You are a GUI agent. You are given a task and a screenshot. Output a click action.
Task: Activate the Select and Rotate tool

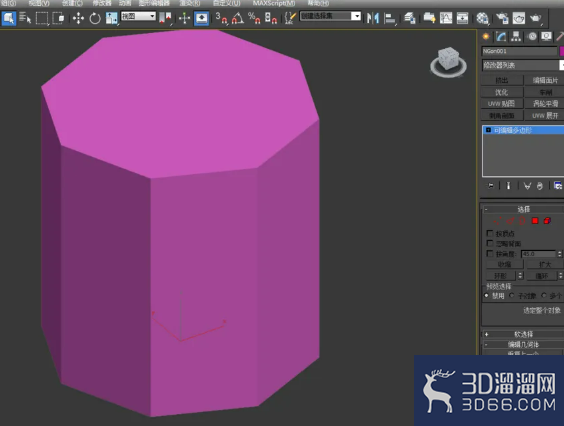point(95,18)
